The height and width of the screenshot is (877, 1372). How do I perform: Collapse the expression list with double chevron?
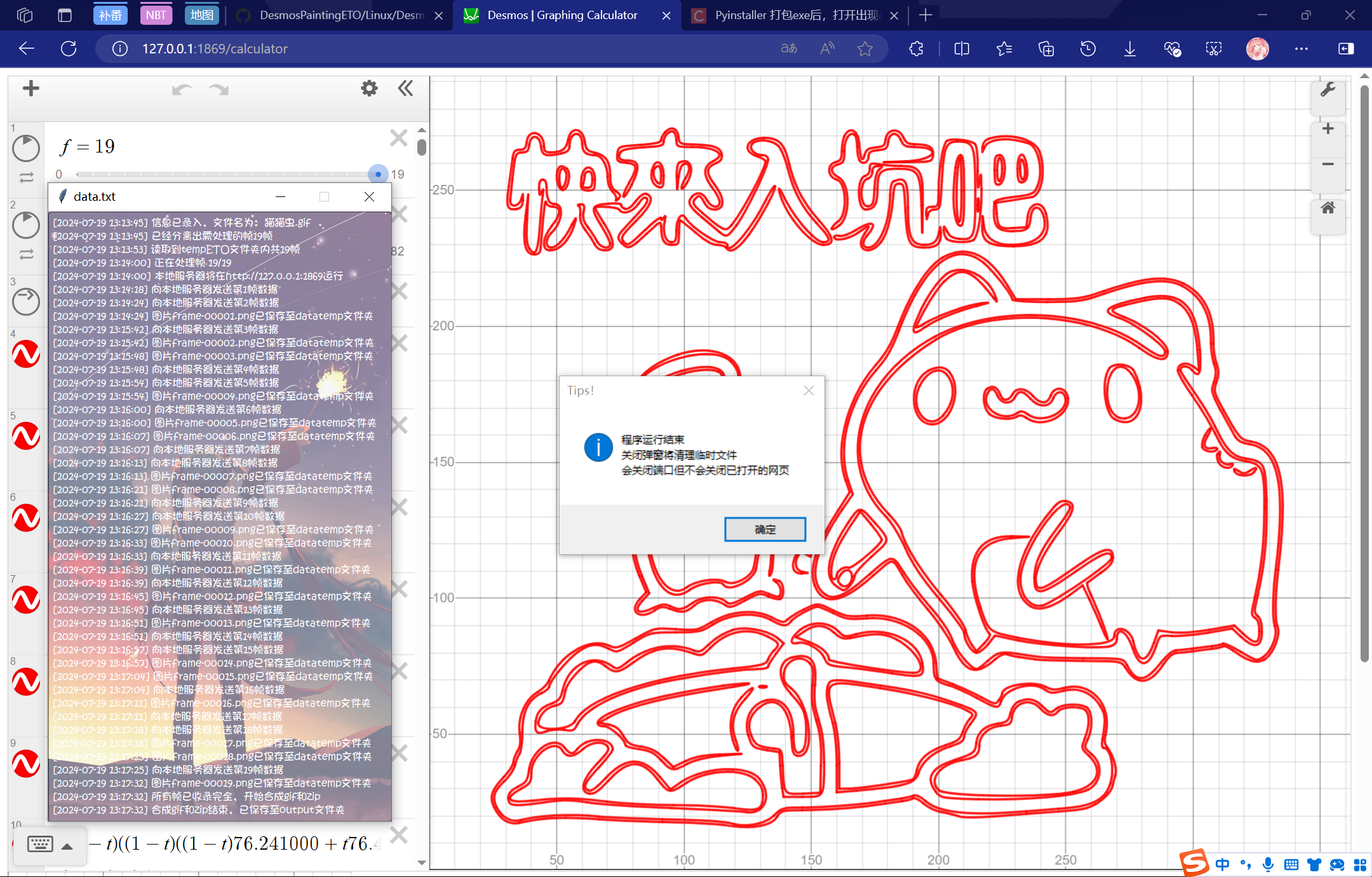coord(405,88)
